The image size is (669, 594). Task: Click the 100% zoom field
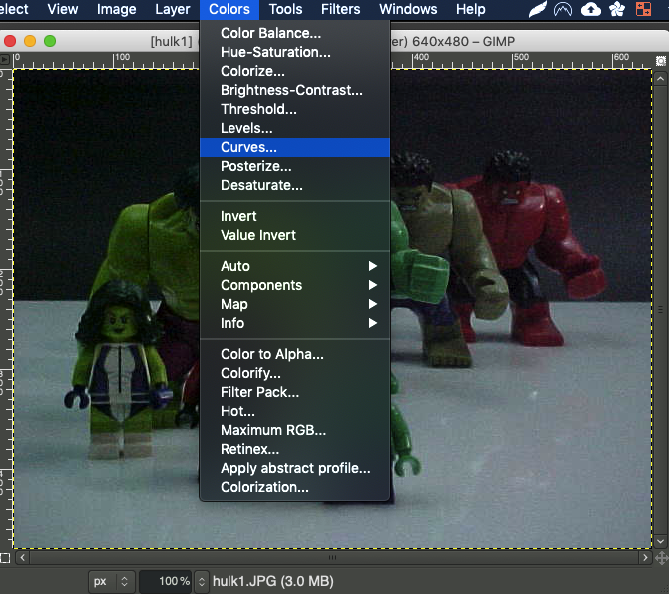coord(166,581)
